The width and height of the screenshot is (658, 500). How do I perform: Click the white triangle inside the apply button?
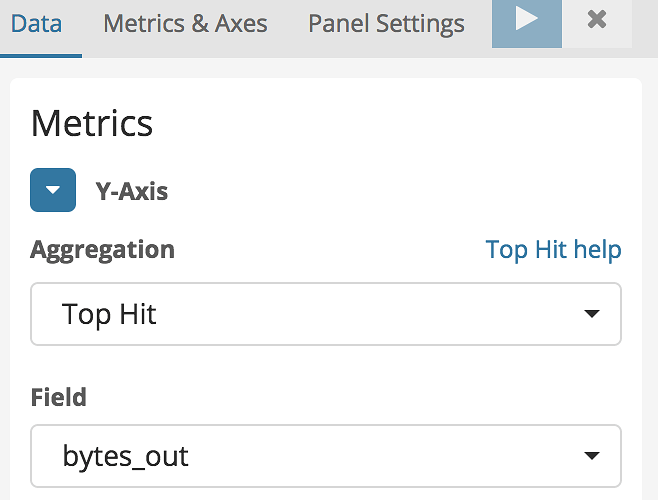click(527, 20)
